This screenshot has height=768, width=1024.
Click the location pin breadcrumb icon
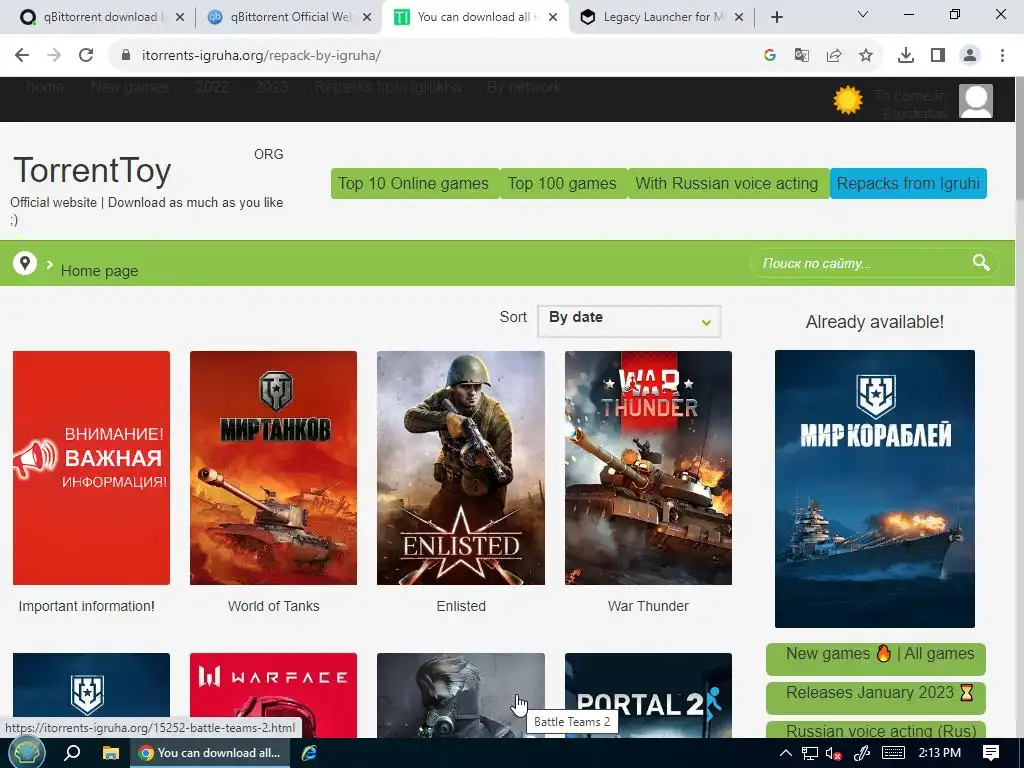25,263
